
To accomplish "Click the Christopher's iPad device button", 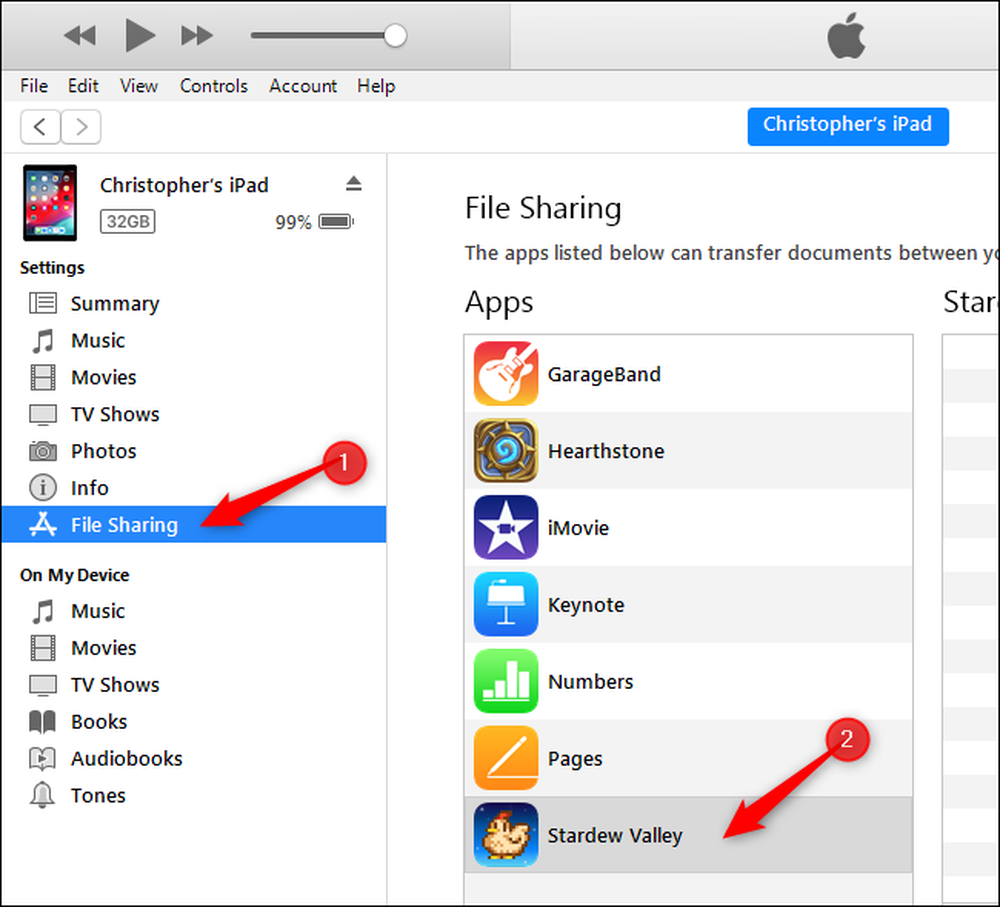I will pos(848,126).
